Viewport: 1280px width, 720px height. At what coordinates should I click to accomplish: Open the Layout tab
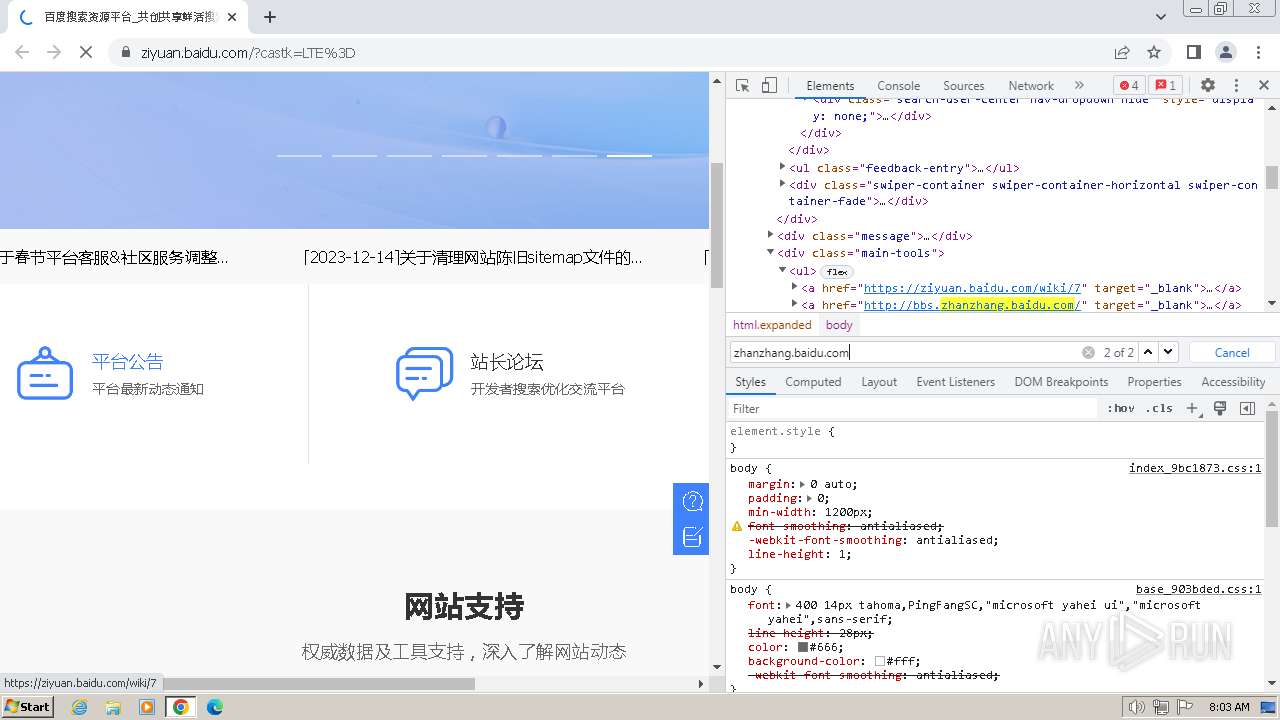(879, 382)
